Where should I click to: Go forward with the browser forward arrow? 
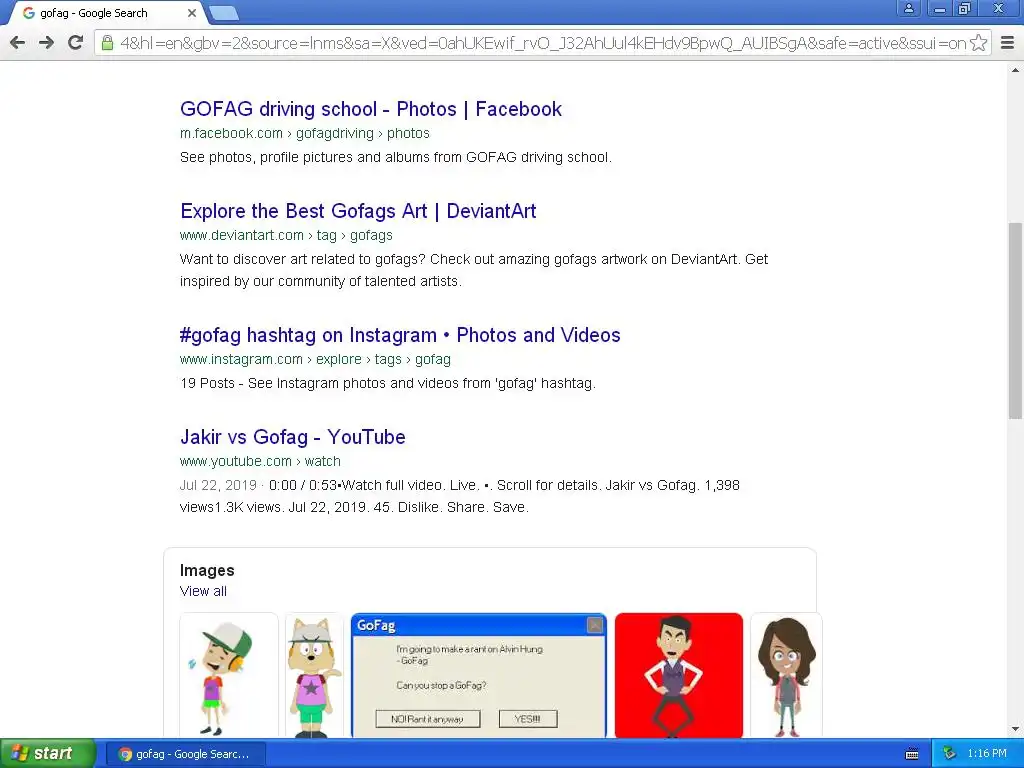(x=46, y=42)
